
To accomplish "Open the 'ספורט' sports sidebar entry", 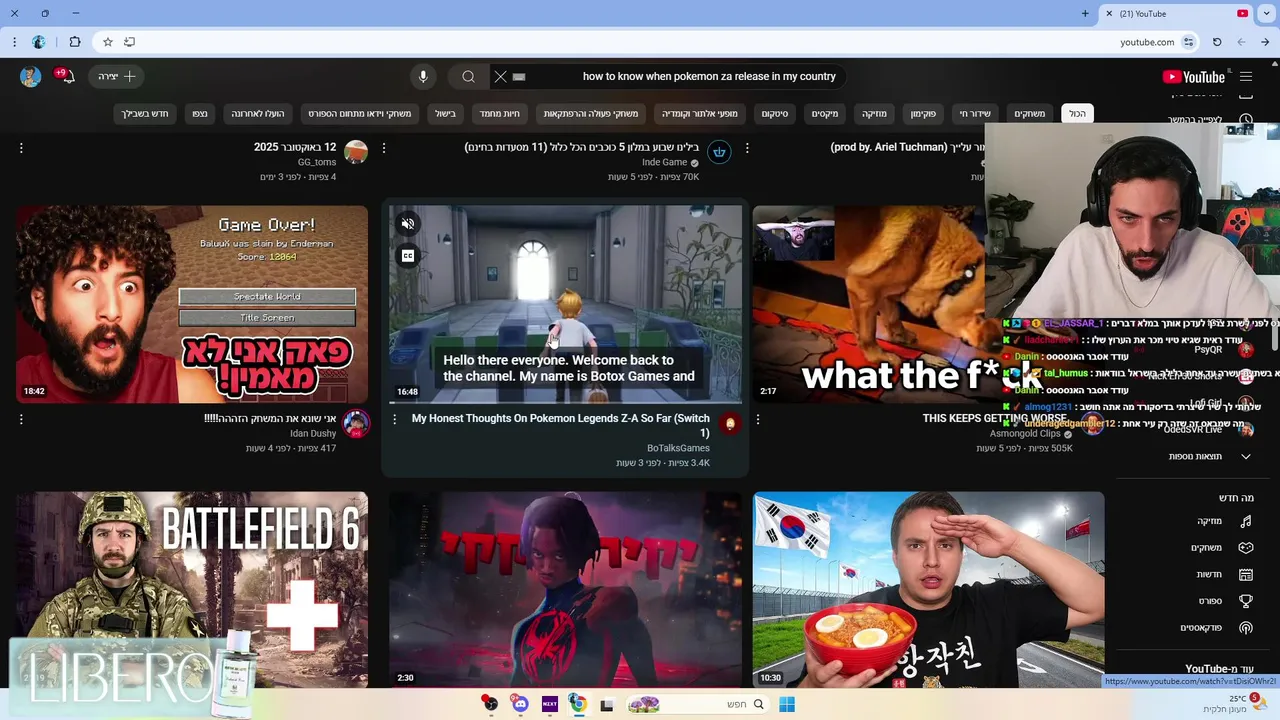I will [1225, 601].
